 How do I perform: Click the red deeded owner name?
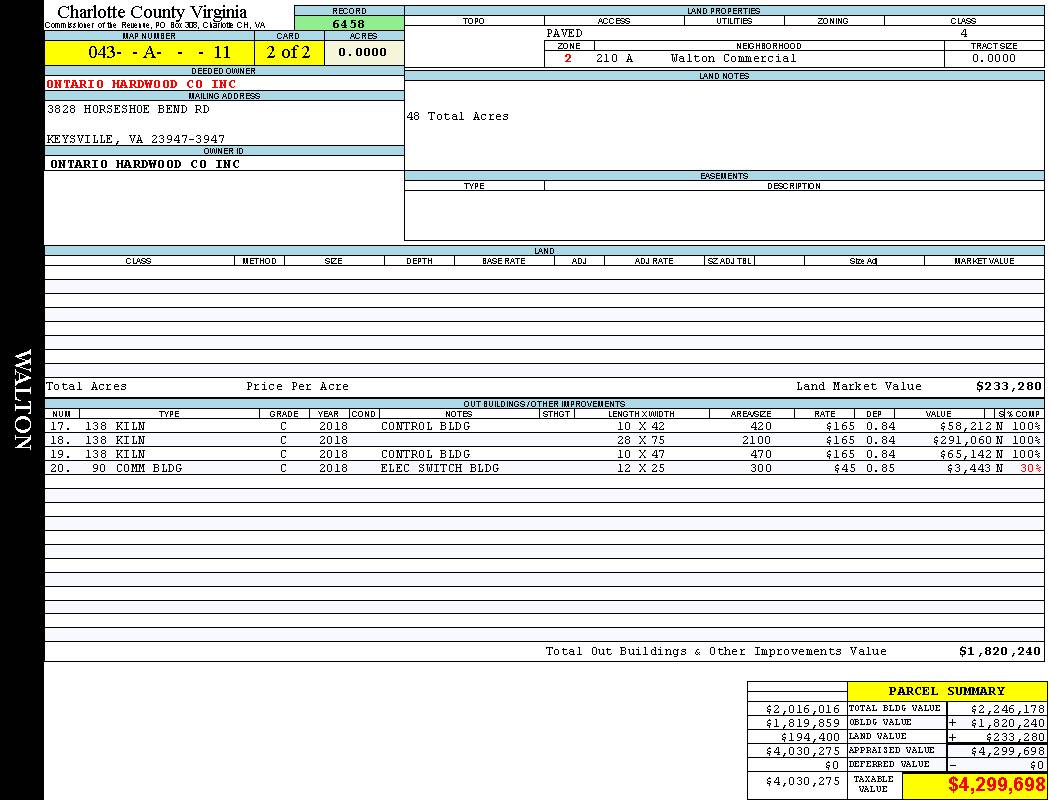point(141,84)
